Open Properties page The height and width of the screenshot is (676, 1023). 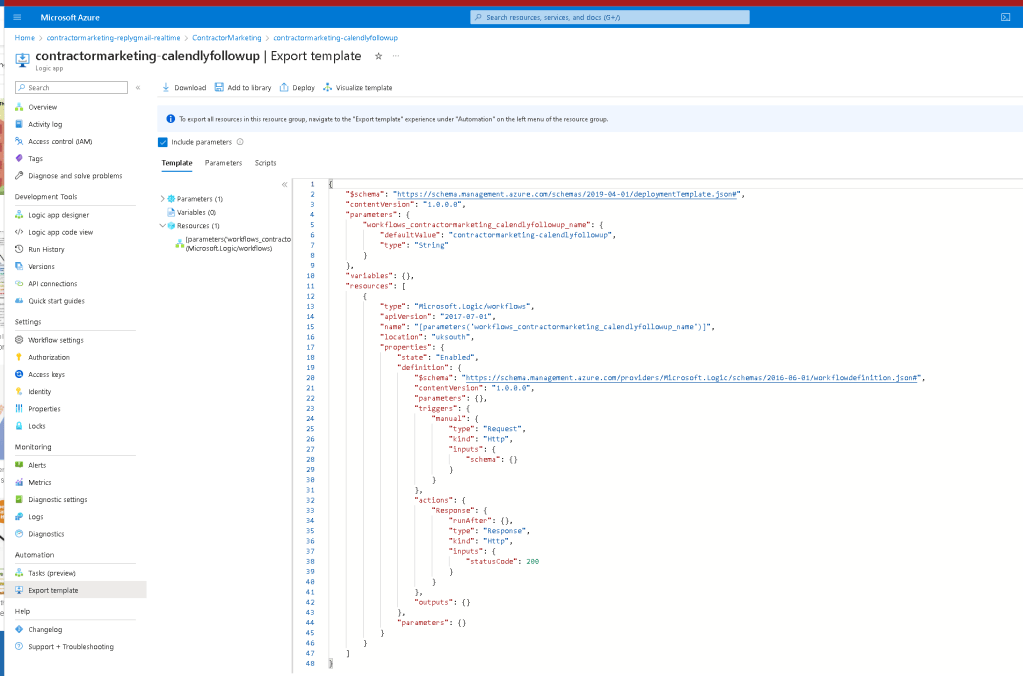pyautogui.click(x=44, y=408)
